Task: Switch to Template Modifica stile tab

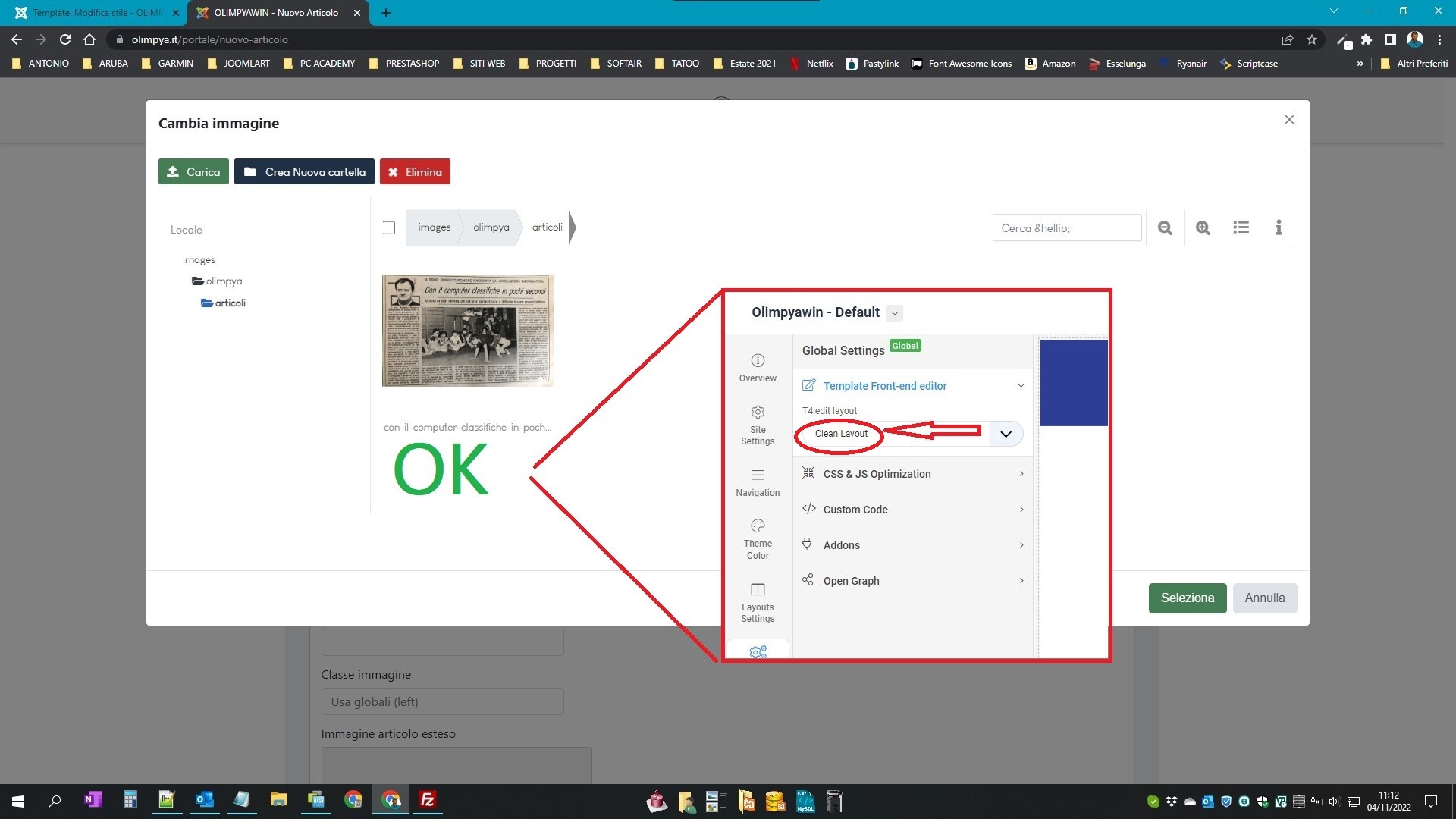Action: click(x=95, y=13)
